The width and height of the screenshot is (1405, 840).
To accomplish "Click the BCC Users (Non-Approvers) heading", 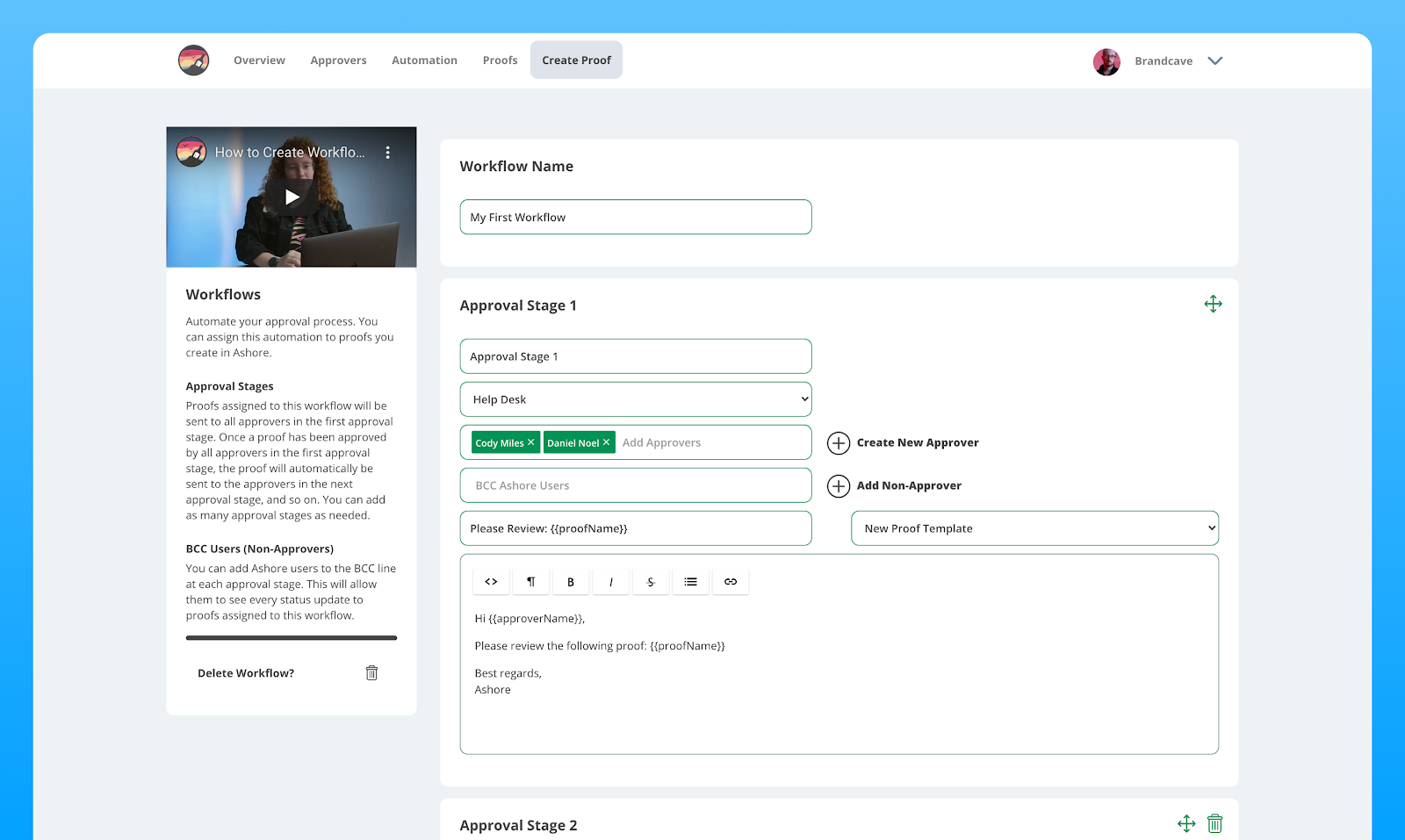I will pyautogui.click(x=259, y=549).
